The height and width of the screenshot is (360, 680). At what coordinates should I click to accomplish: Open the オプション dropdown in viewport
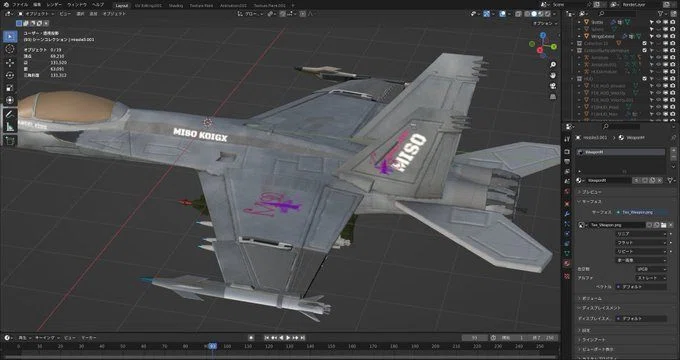[x=545, y=23]
